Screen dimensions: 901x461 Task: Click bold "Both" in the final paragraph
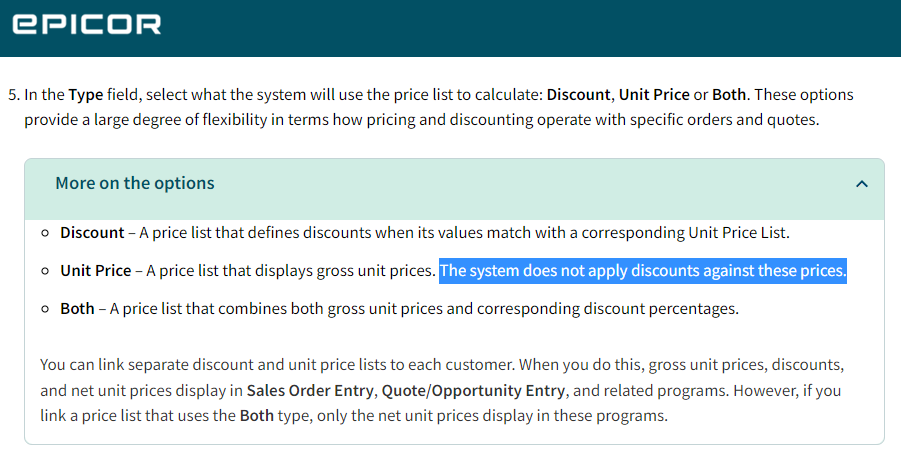(x=257, y=415)
